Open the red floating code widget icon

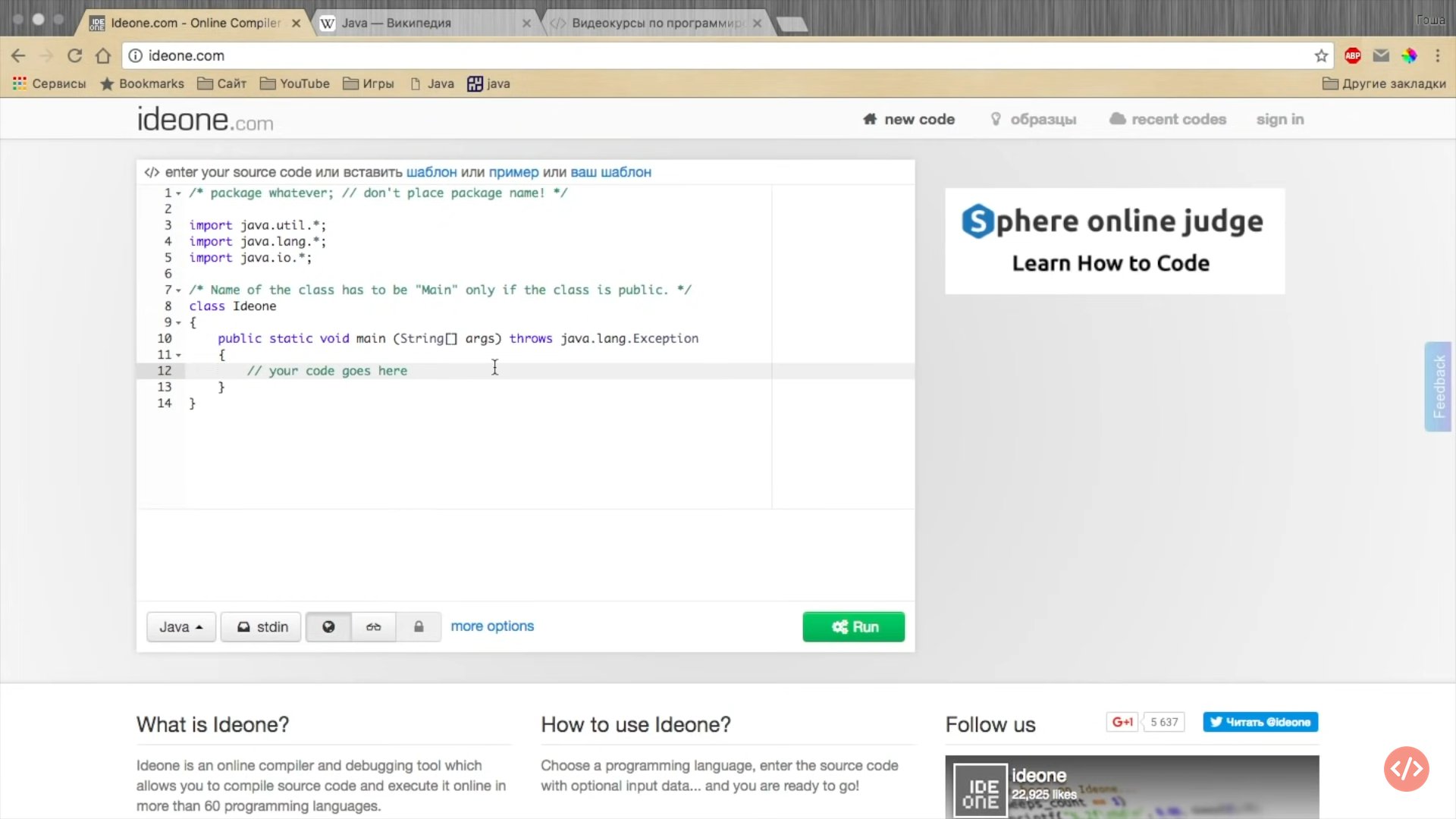point(1406,769)
